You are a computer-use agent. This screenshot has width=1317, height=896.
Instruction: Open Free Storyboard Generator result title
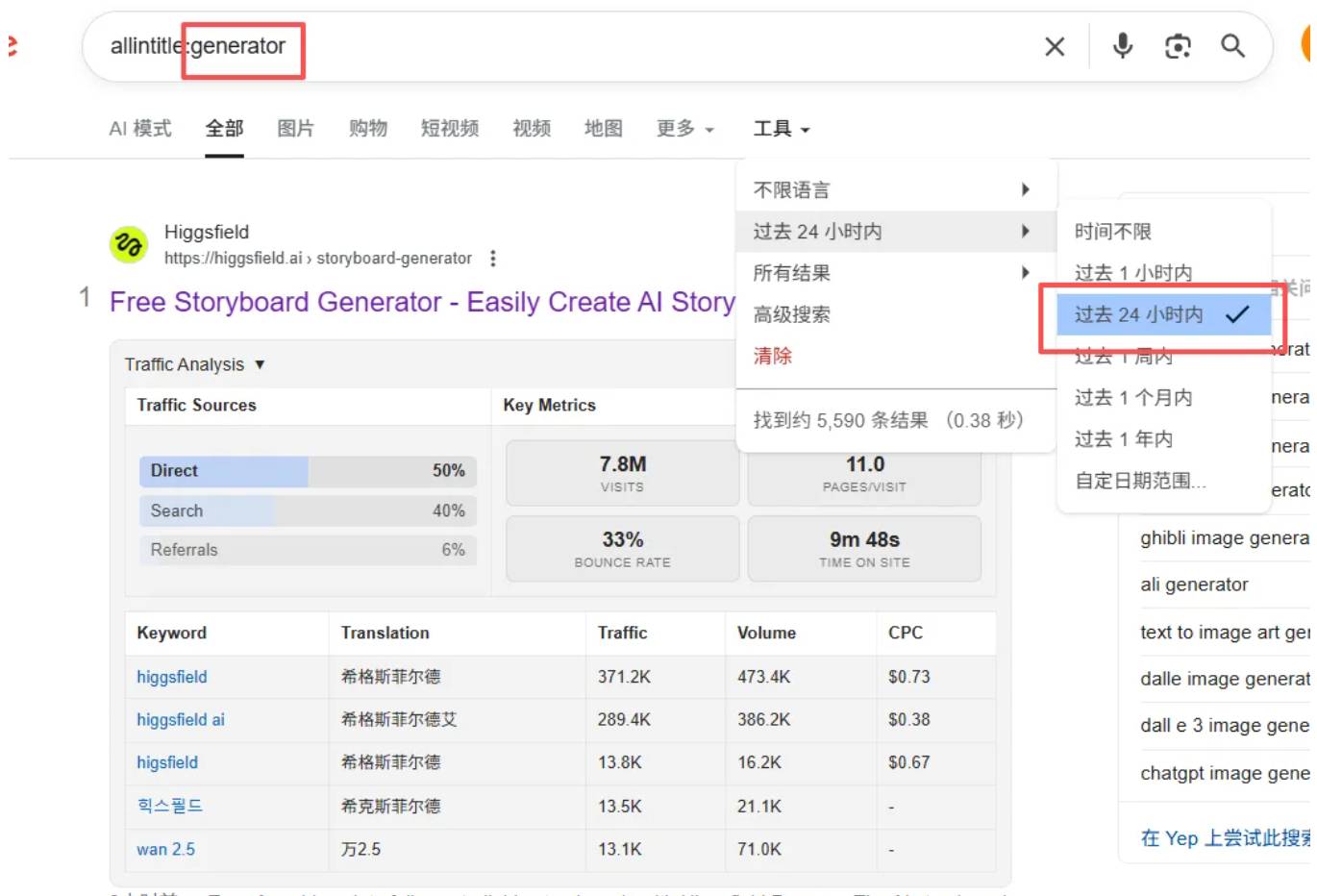422,302
